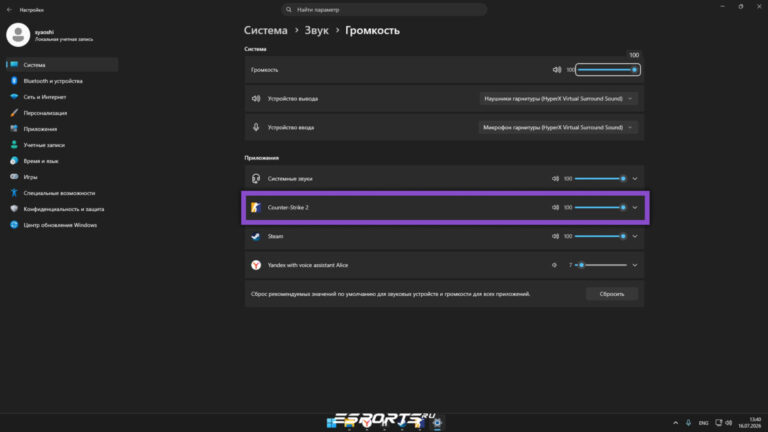Go to Система in the breadcrumb
Image resolution: width=768 pixels, height=432 pixels.
pos(265,30)
